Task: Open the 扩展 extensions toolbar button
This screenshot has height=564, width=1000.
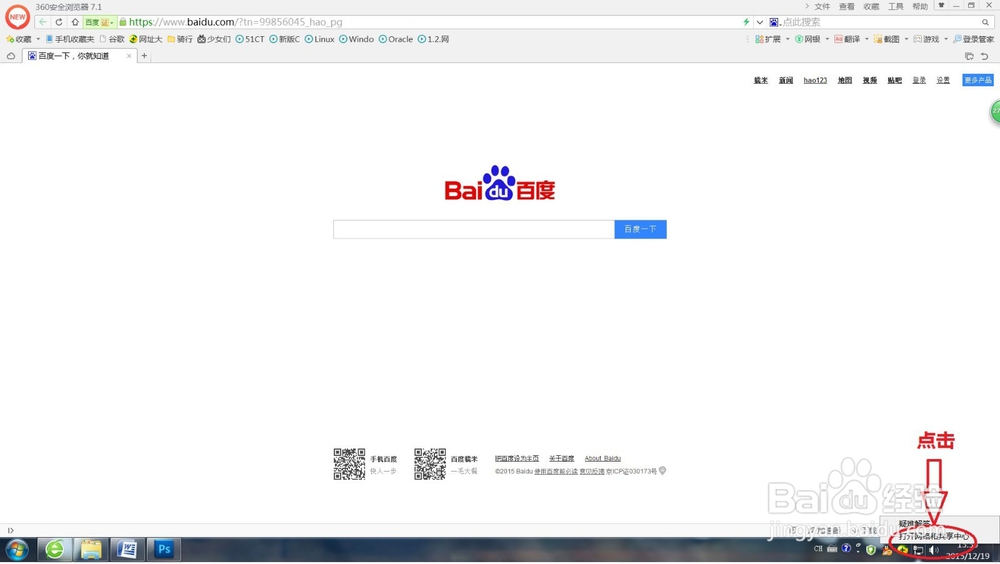Action: (x=768, y=39)
